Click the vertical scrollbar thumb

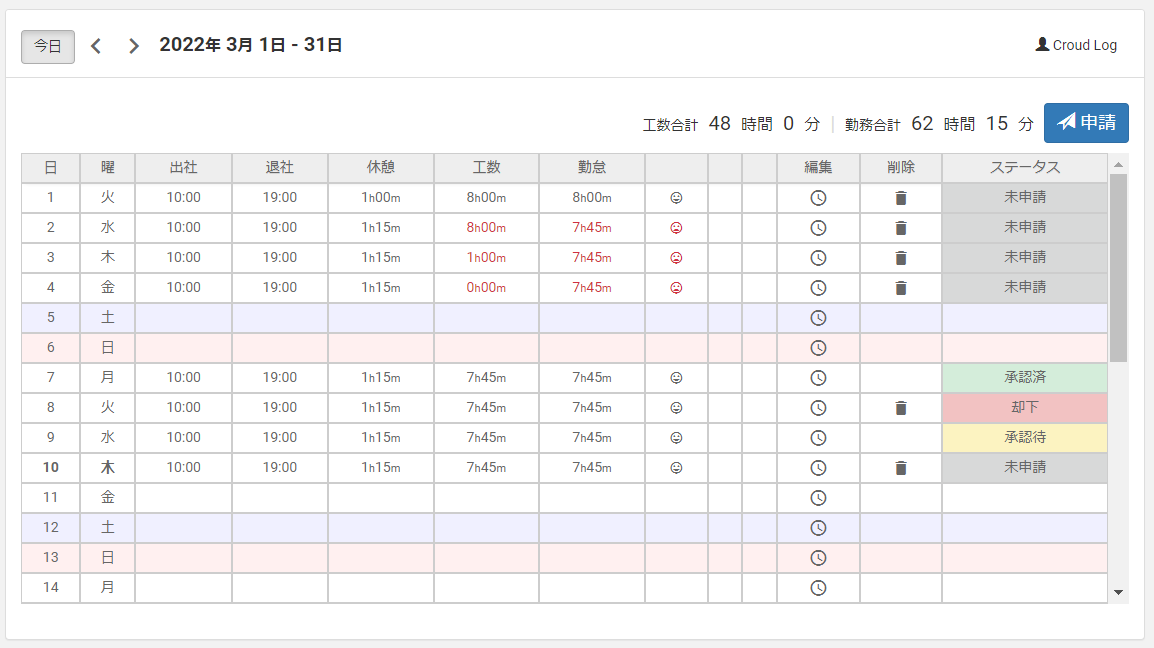(1118, 268)
